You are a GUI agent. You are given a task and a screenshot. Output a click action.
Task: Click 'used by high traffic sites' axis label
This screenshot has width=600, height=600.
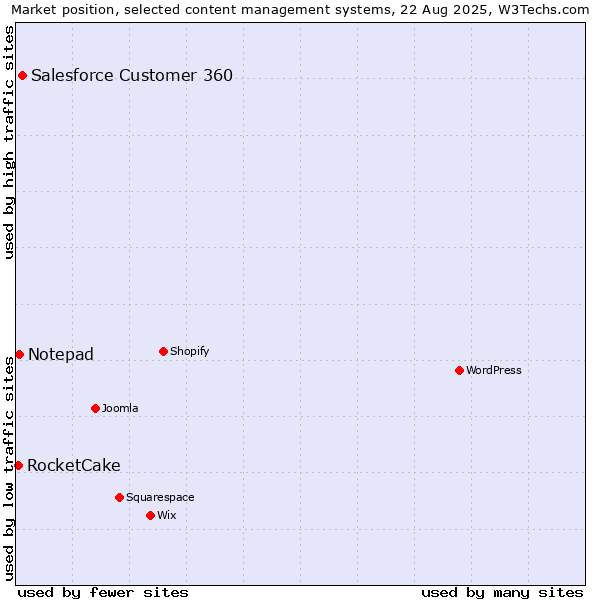[x=8, y=142]
